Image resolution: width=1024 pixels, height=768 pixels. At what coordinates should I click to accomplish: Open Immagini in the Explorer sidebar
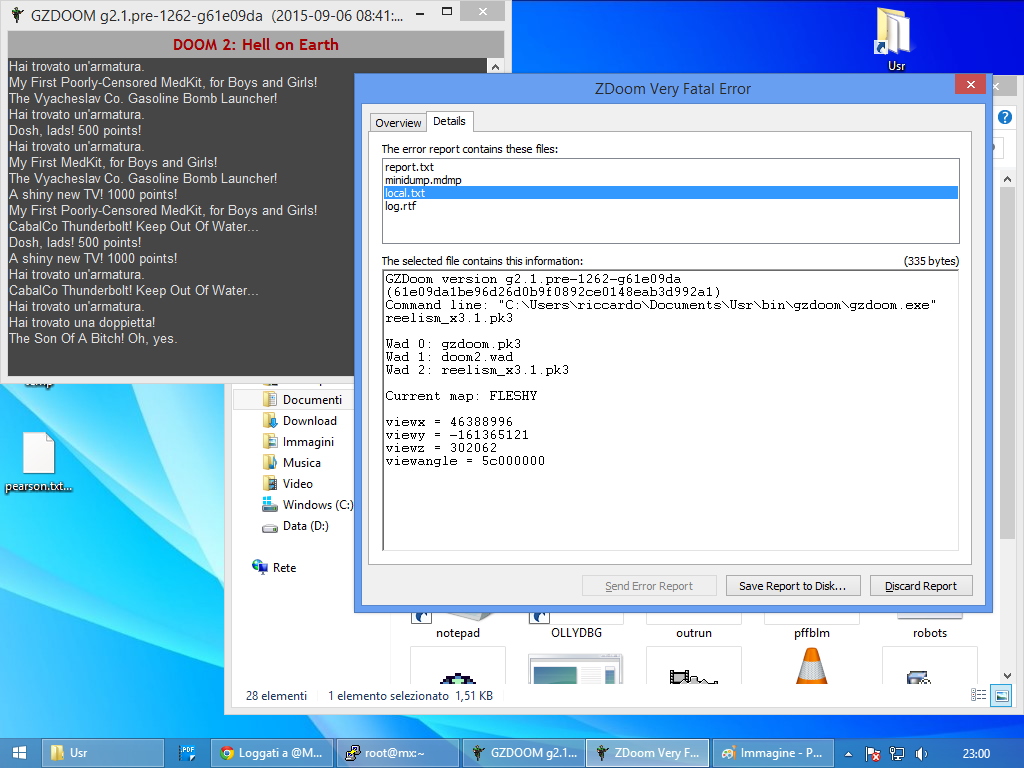[298, 441]
